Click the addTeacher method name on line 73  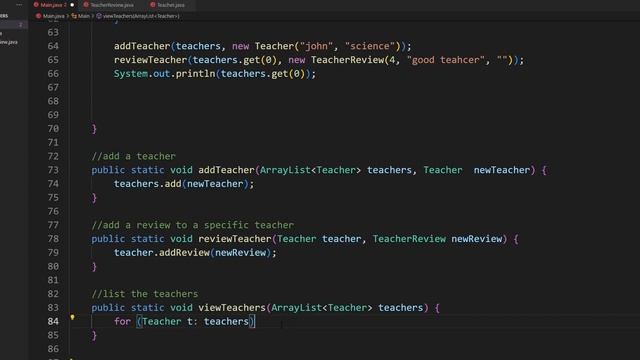227,170
